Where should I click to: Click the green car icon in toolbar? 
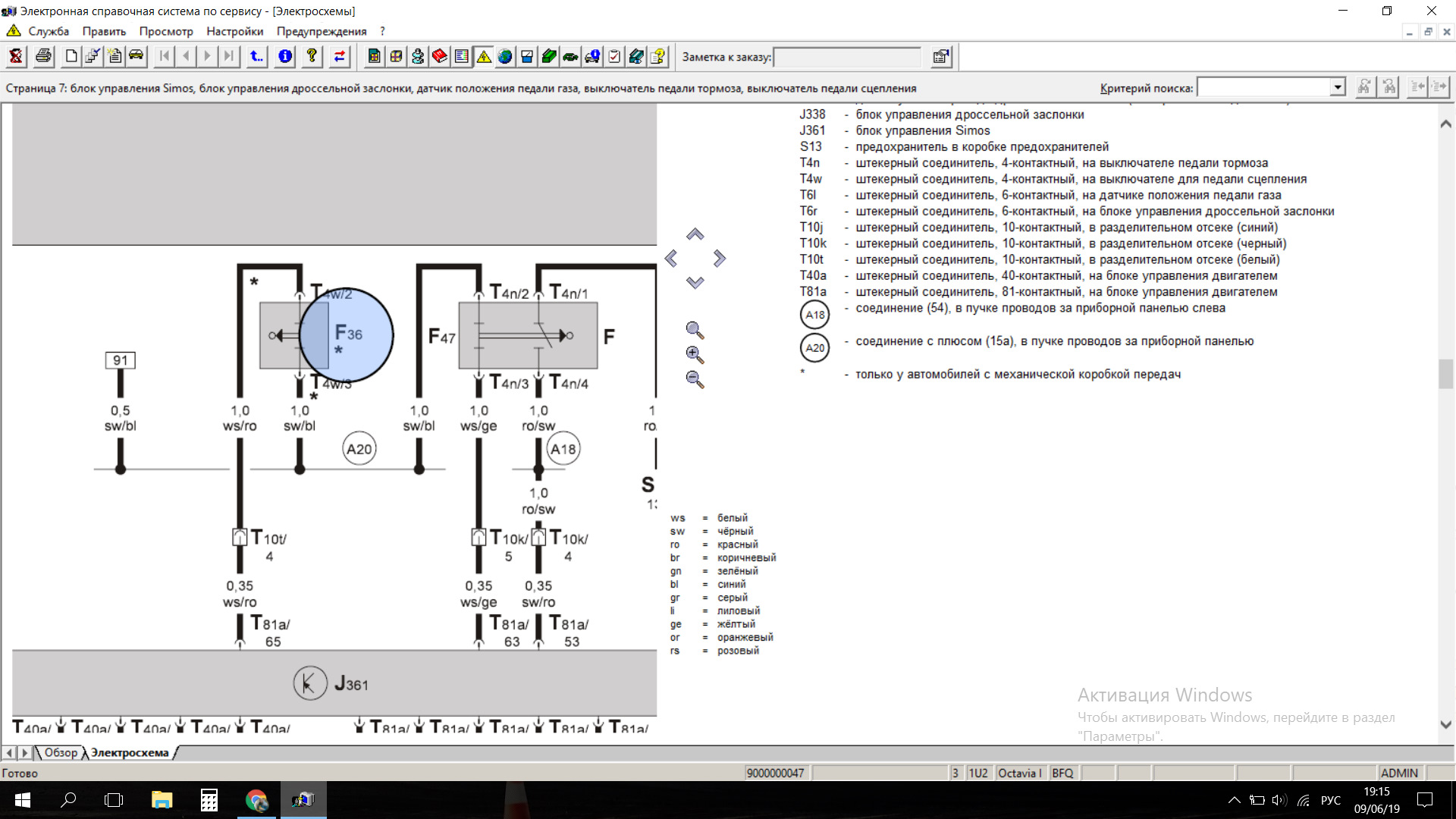pos(570,56)
